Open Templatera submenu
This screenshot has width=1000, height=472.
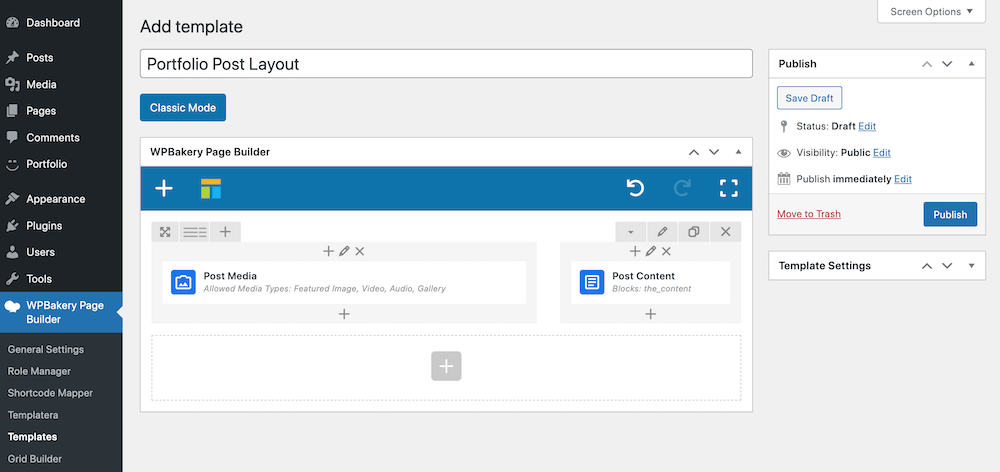point(33,415)
